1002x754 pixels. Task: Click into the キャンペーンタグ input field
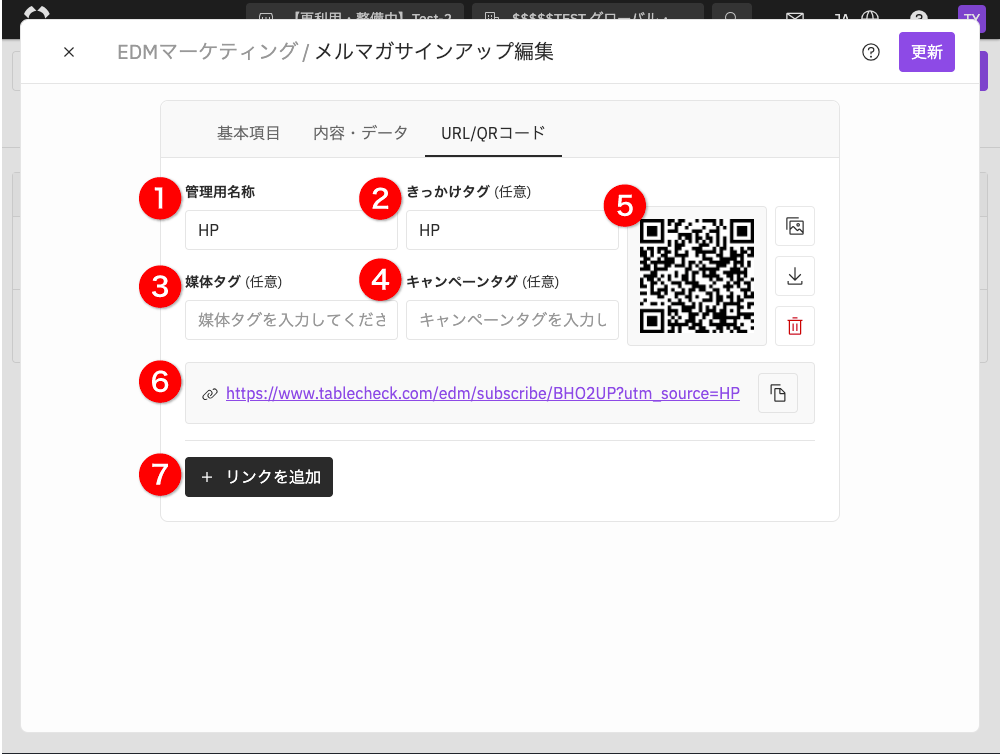pyautogui.click(x=512, y=319)
